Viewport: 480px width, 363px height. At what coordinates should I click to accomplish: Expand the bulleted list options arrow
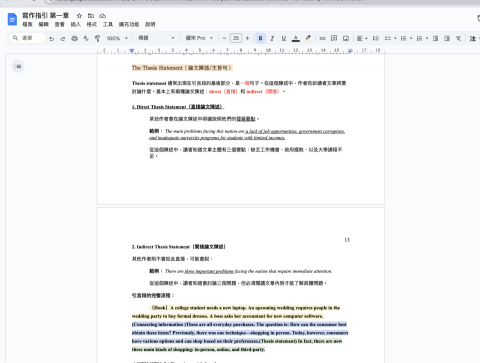point(411,38)
